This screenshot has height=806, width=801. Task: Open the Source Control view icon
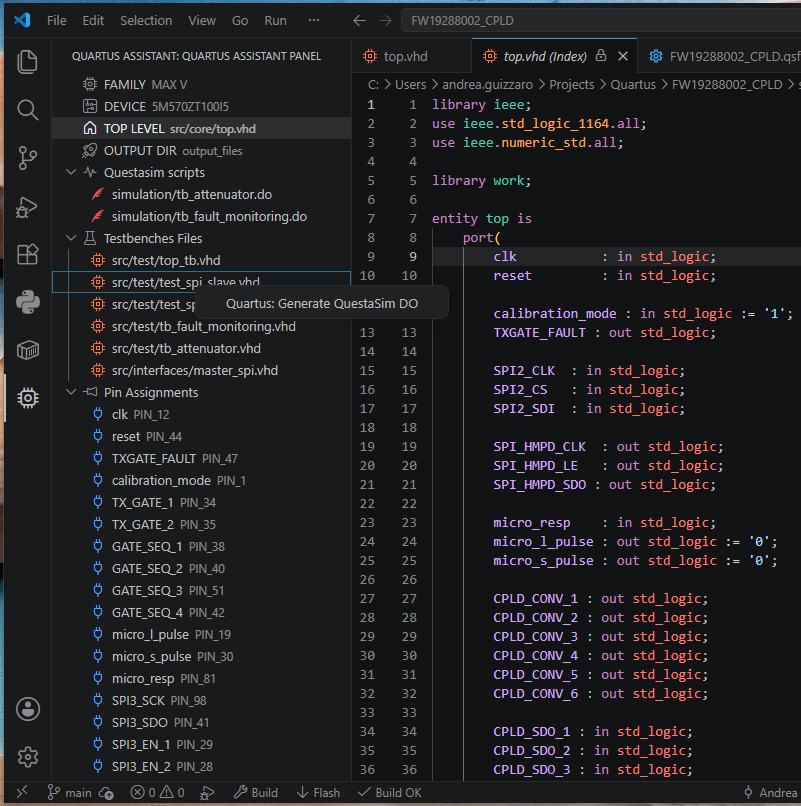tap(27, 158)
